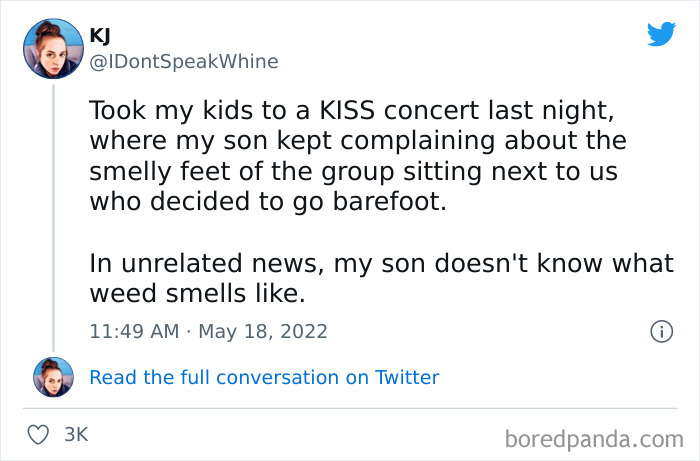Click the Twitter bird logo
The image size is (700, 461).
coord(661,34)
